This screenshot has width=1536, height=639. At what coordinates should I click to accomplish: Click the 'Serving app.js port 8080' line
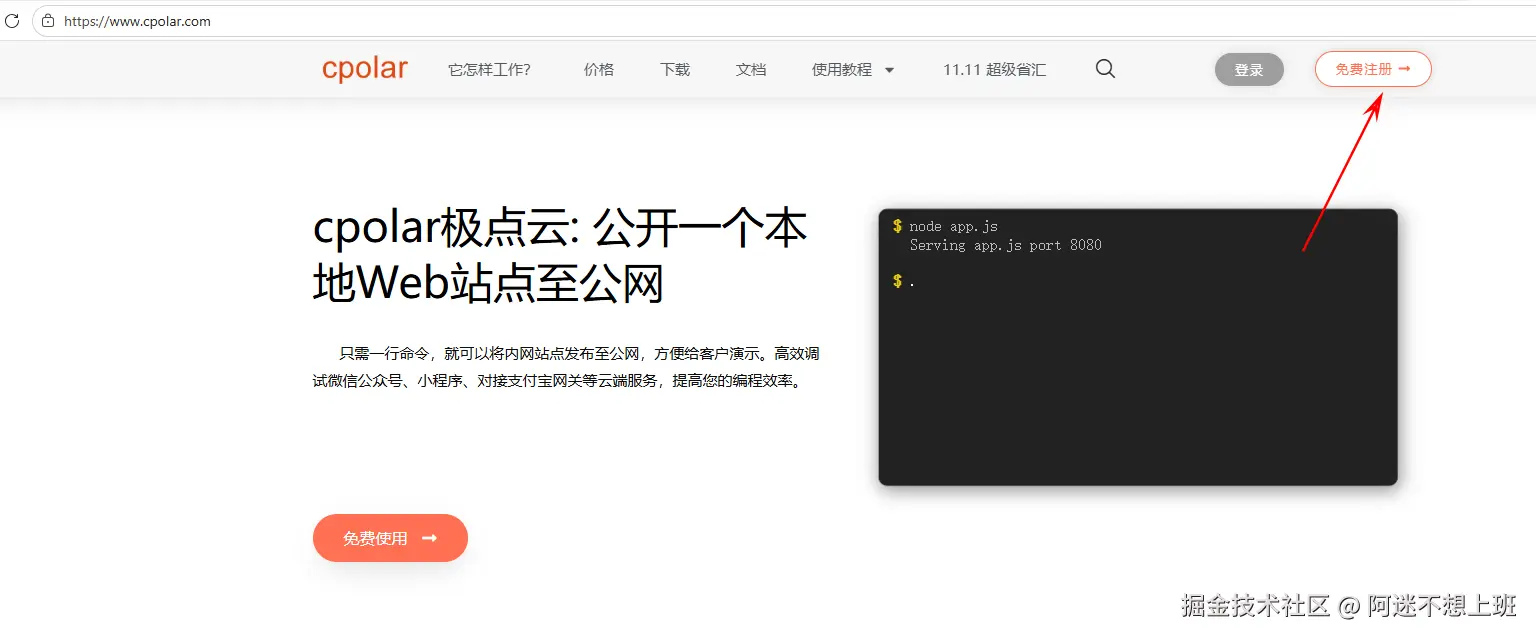[x=1005, y=245]
